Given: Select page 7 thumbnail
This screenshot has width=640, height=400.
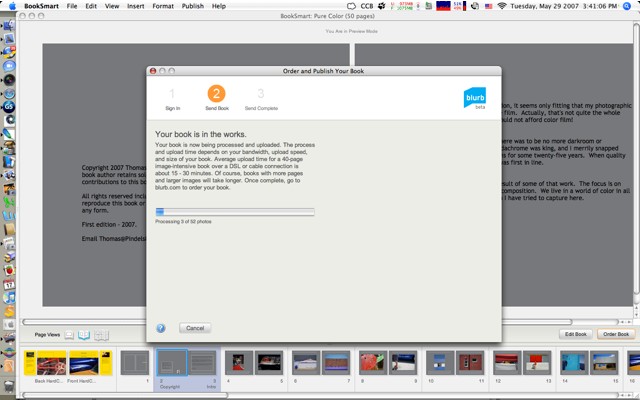Looking at the screenshot, I should pos(336,362).
